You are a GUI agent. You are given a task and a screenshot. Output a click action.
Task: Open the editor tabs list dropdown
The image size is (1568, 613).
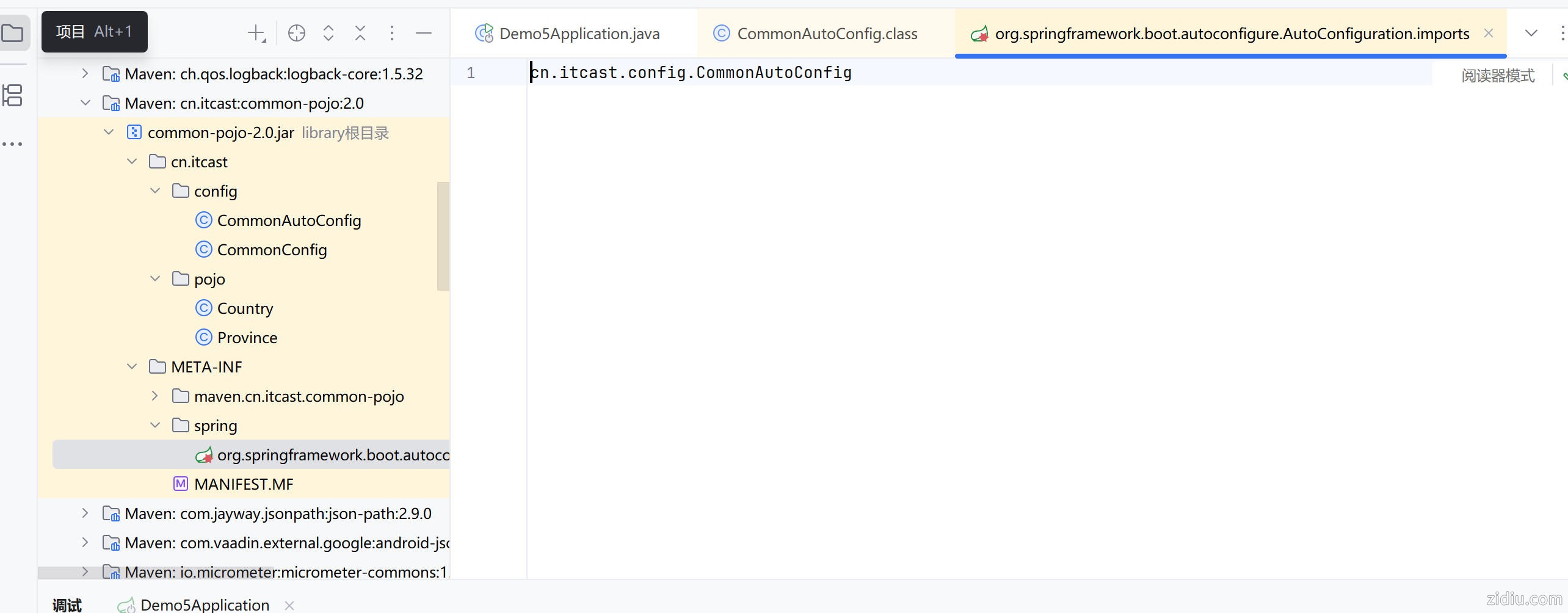pos(1531,34)
